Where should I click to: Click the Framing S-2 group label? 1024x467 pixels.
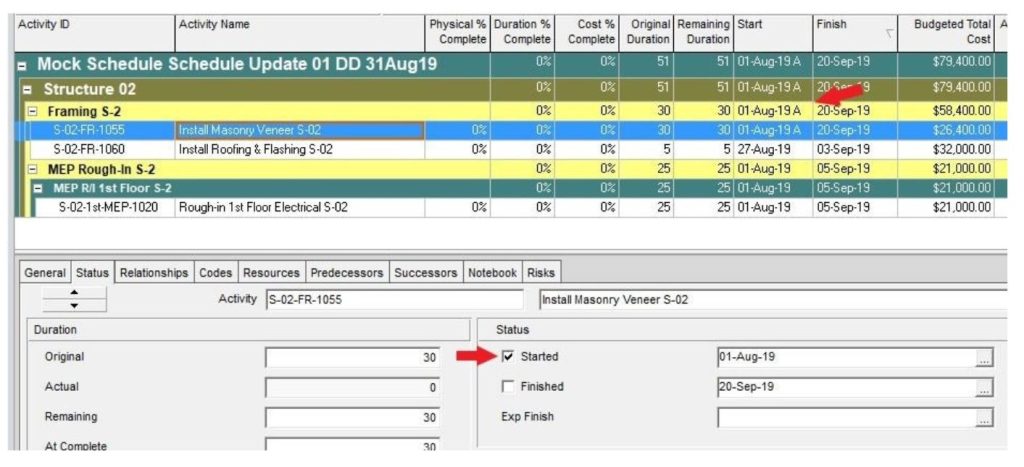[x=84, y=112]
